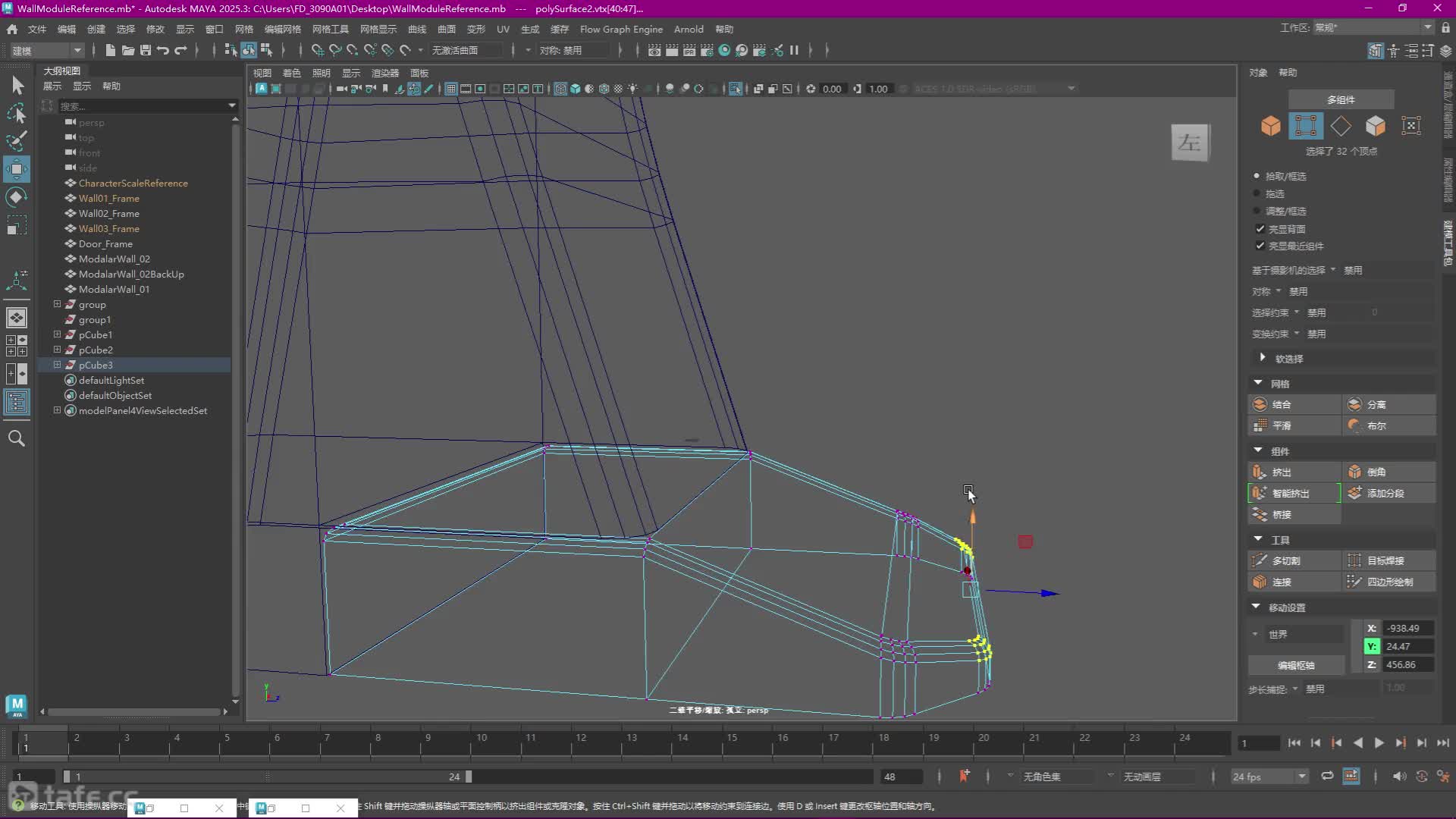Select the 拖选 radio option
The height and width of the screenshot is (819, 1456).
click(x=1257, y=193)
